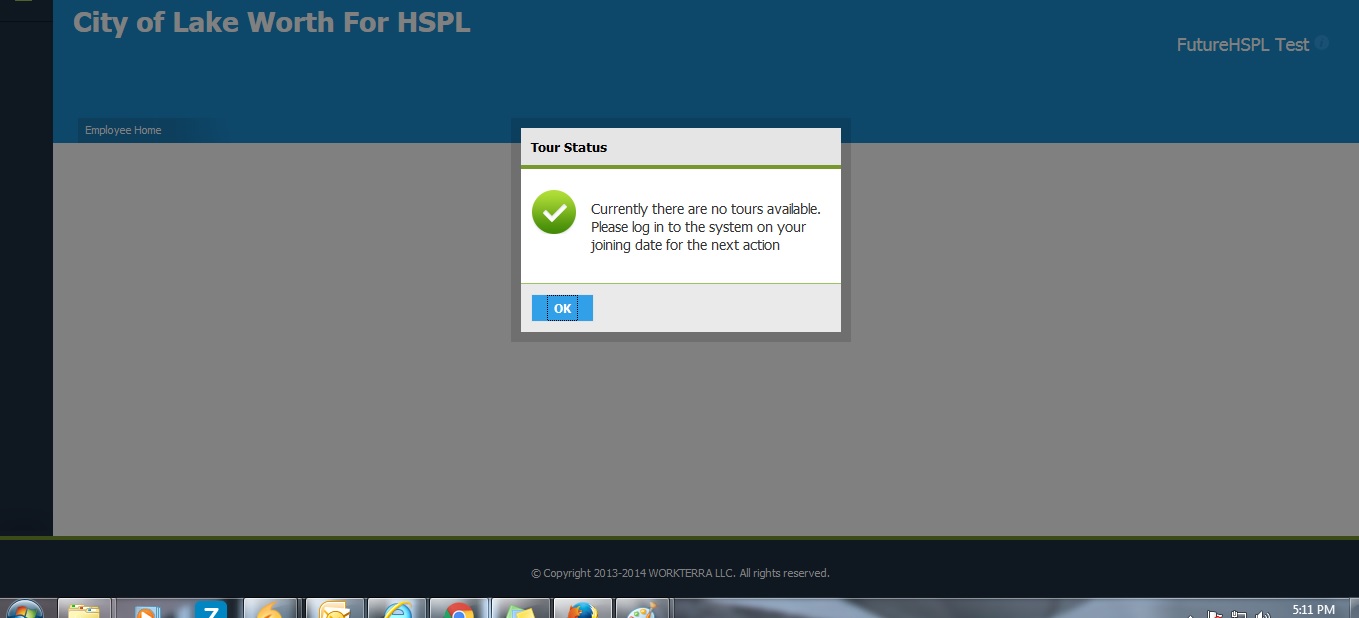Open the blue Z app in taskbar

[210, 609]
